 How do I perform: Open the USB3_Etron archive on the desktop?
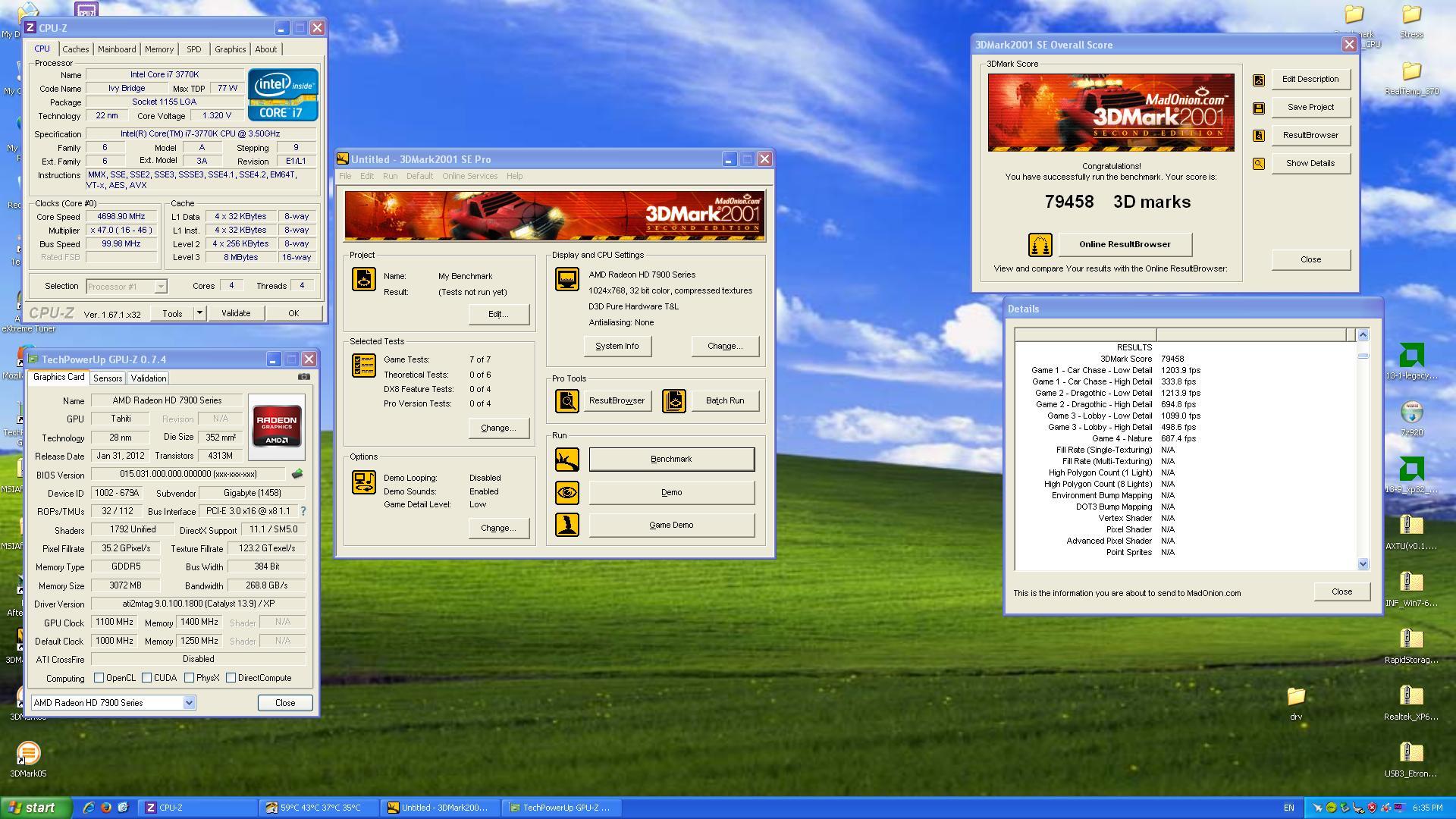pyautogui.click(x=1411, y=761)
